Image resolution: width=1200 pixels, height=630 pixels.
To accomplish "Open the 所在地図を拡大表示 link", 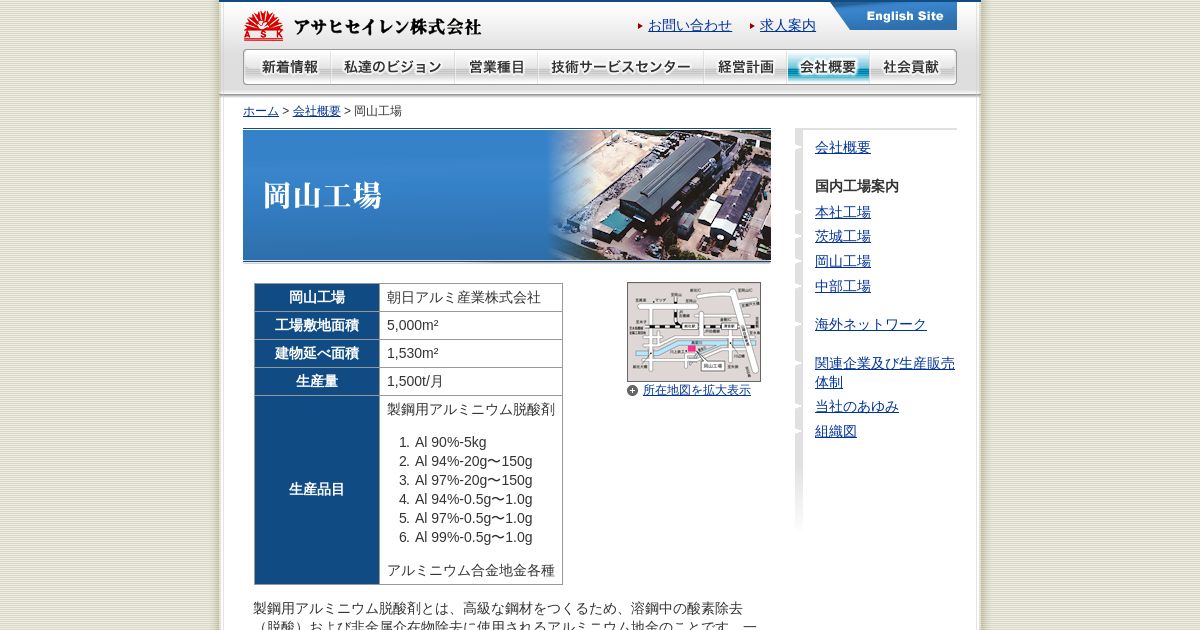I will [x=697, y=390].
